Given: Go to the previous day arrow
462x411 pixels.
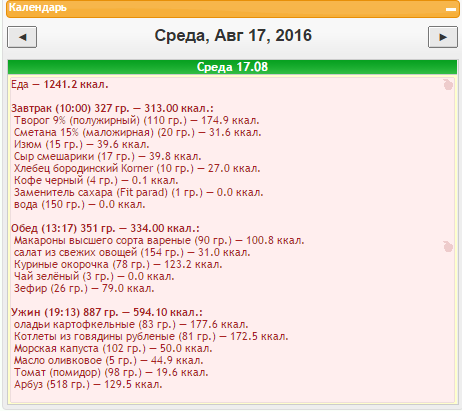Looking at the screenshot, I should point(22,37).
